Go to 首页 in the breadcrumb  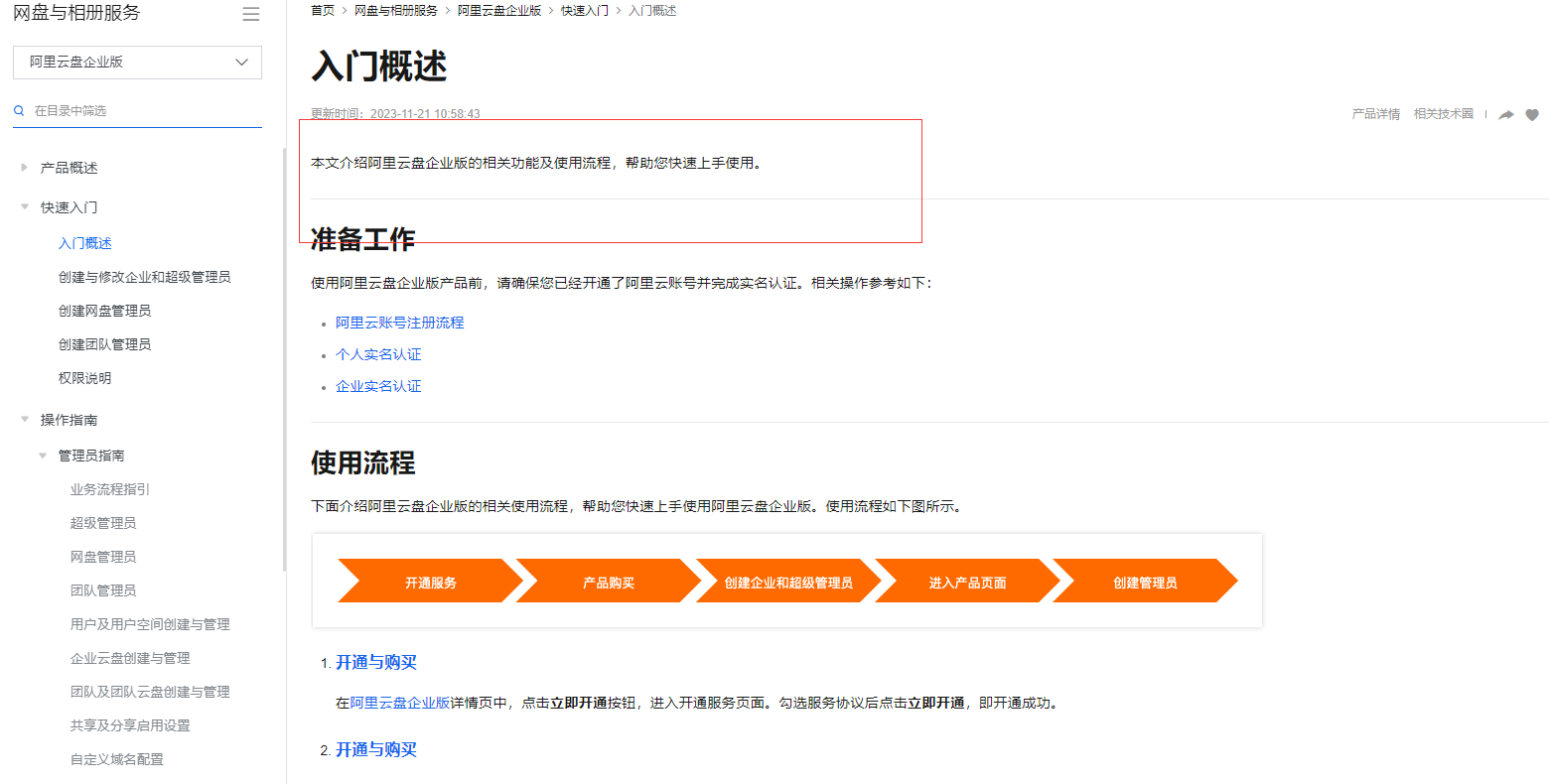(323, 11)
